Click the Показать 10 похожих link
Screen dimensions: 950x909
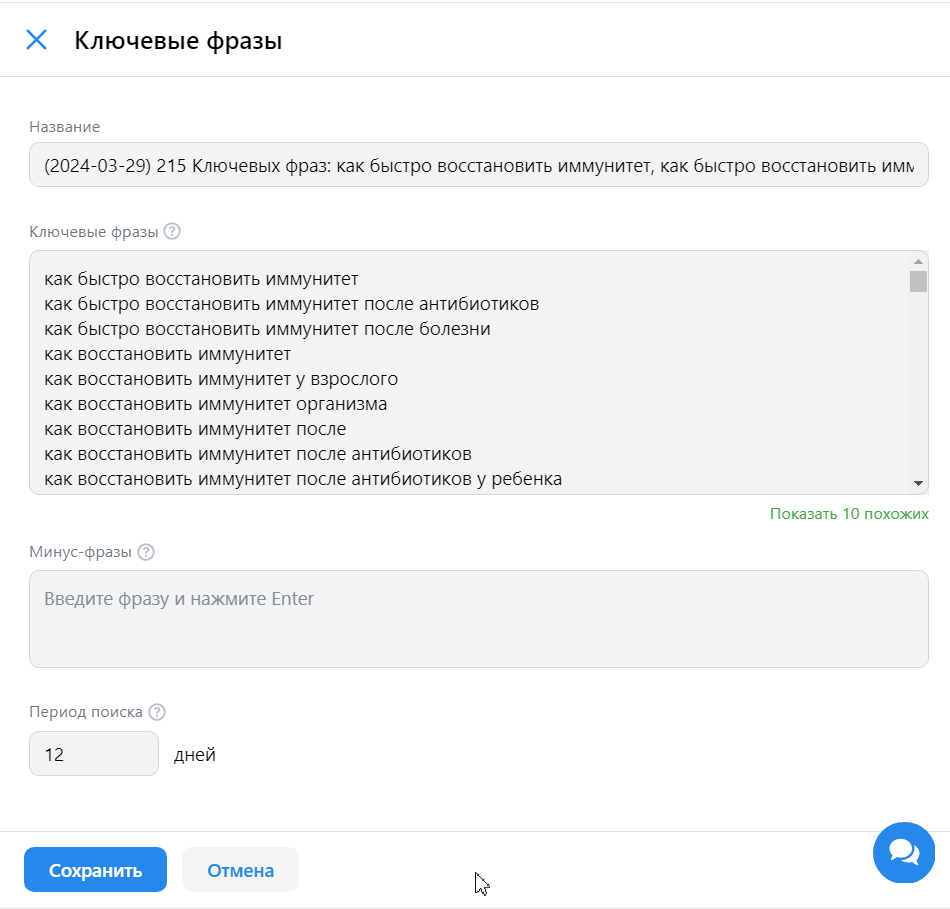click(x=849, y=514)
